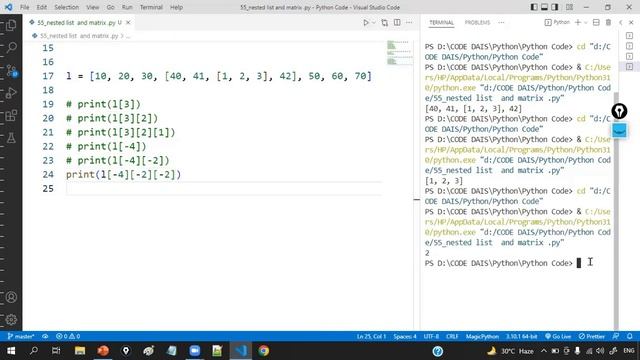Open Chrome from Windows taskbar
The image size is (640, 360).
click(263, 351)
